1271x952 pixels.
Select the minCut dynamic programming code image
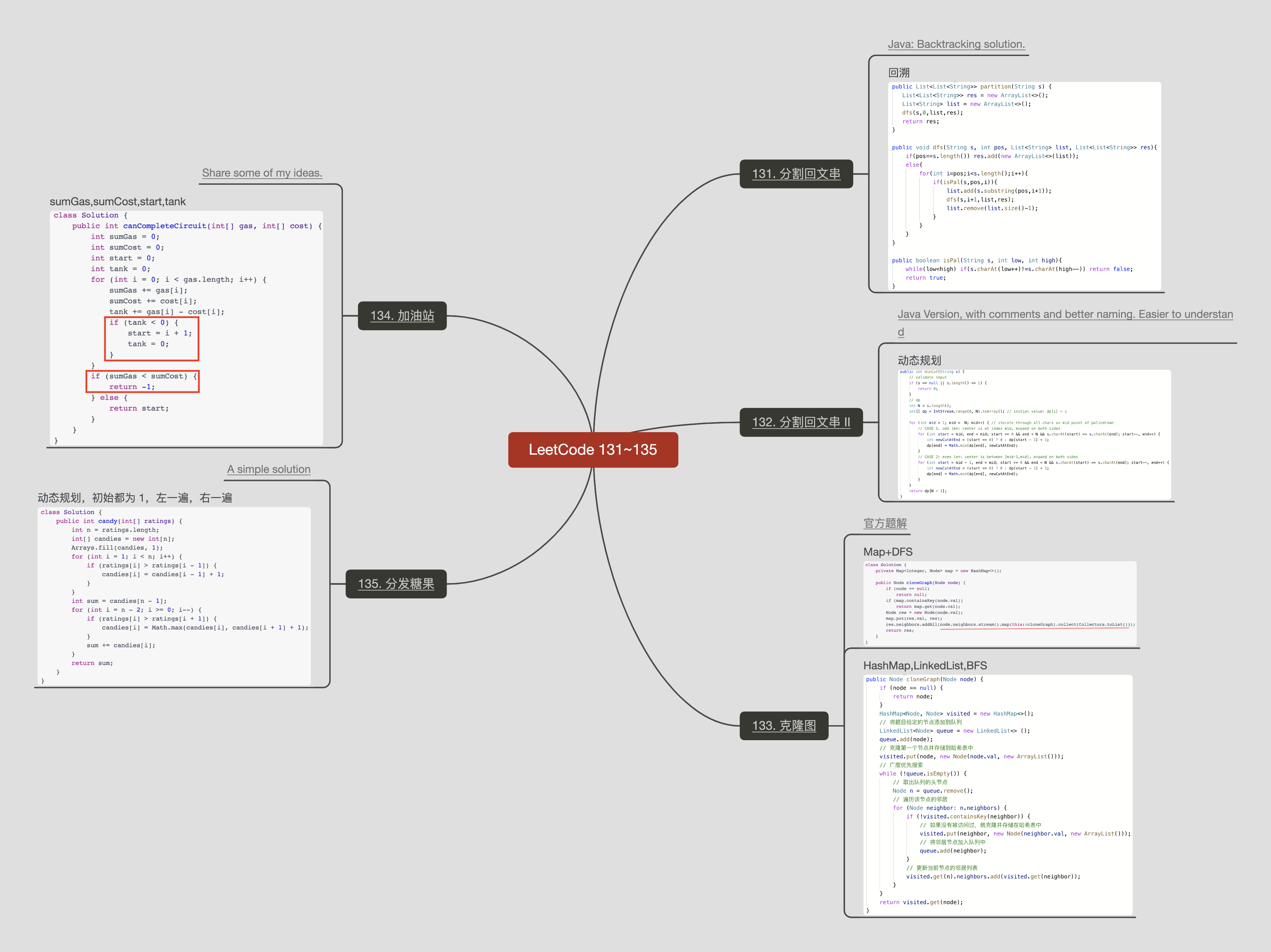click(x=1034, y=434)
